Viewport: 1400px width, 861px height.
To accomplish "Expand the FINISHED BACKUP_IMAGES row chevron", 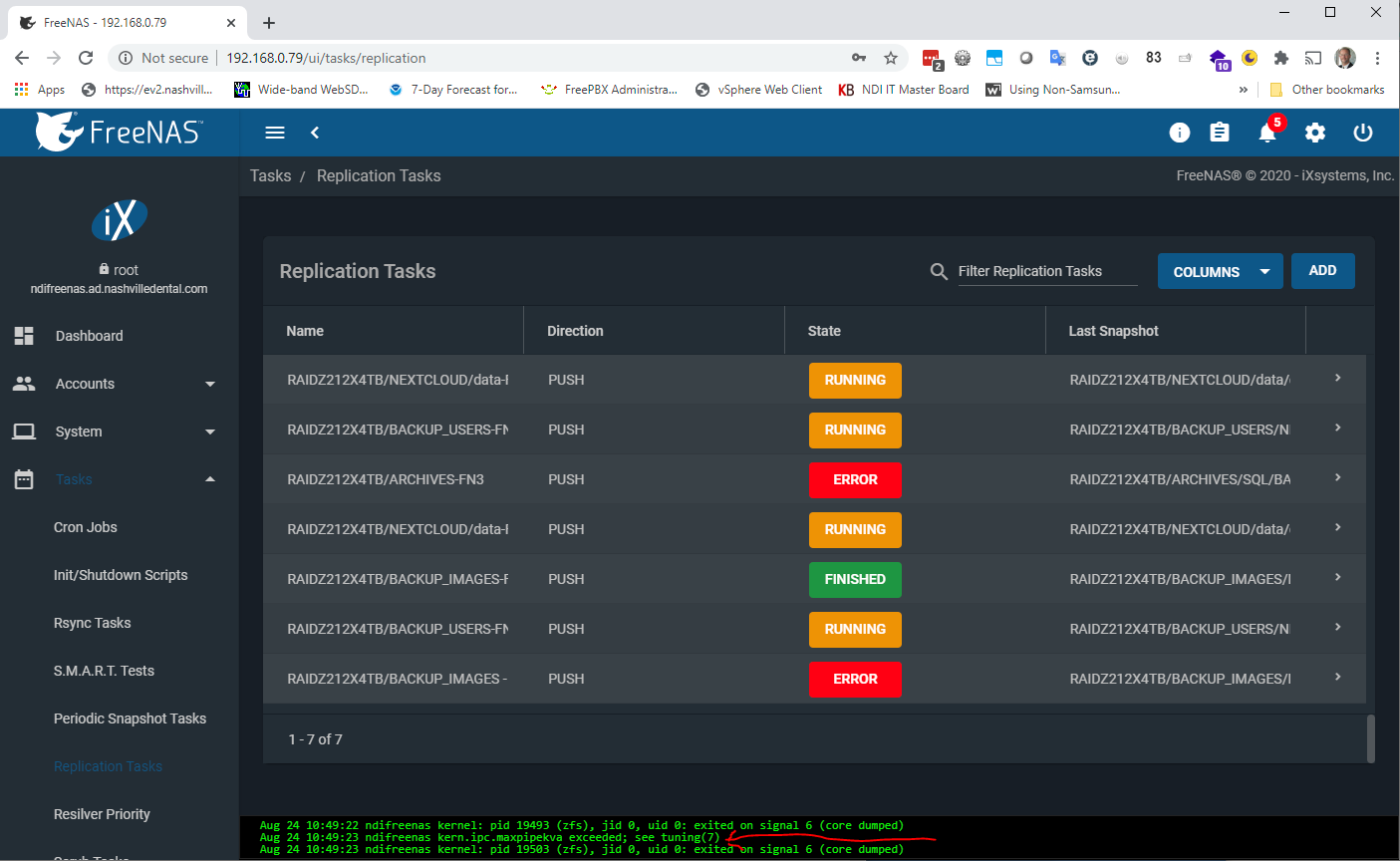I will (1337, 577).
